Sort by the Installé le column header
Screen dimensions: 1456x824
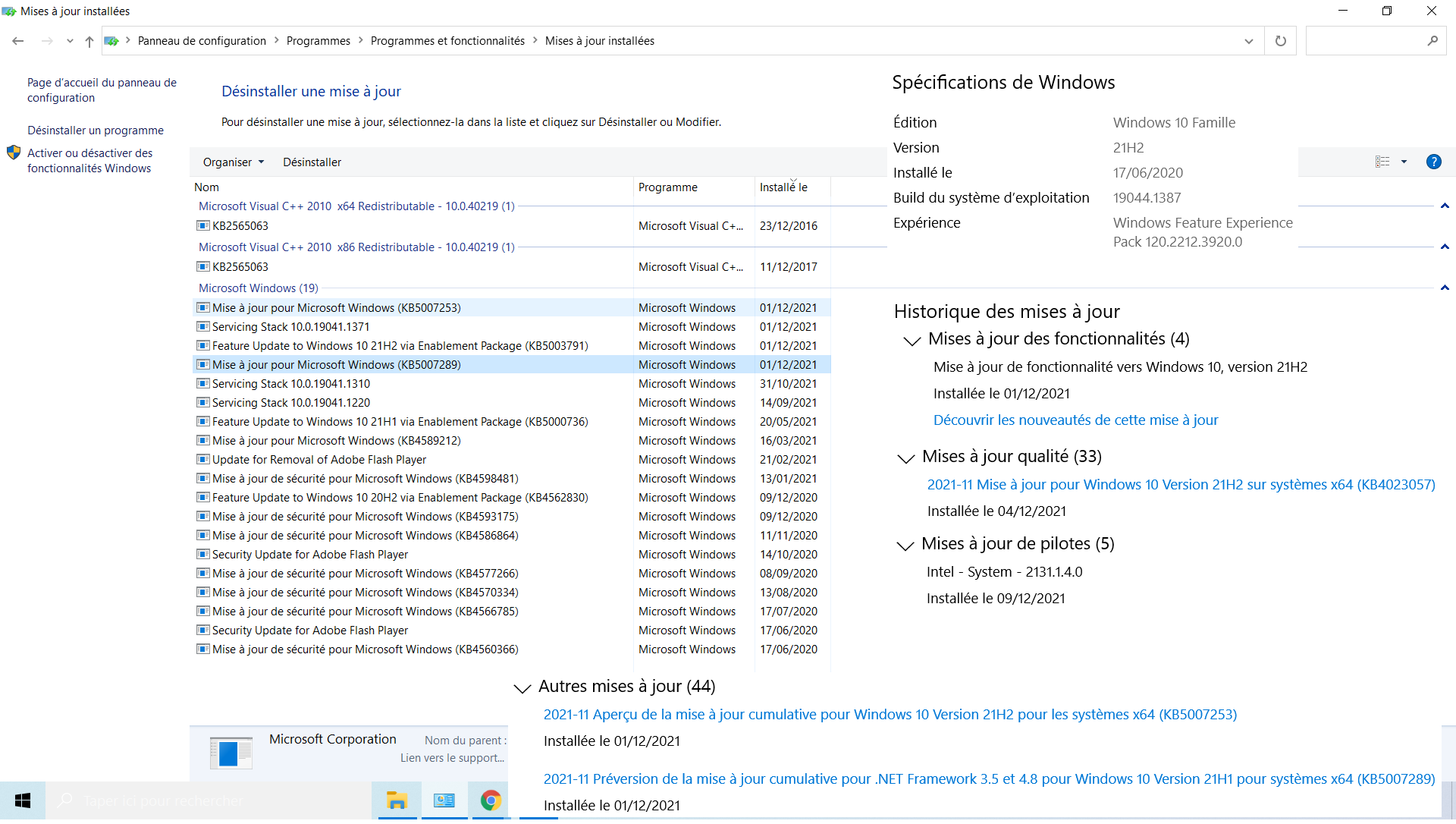pos(783,187)
